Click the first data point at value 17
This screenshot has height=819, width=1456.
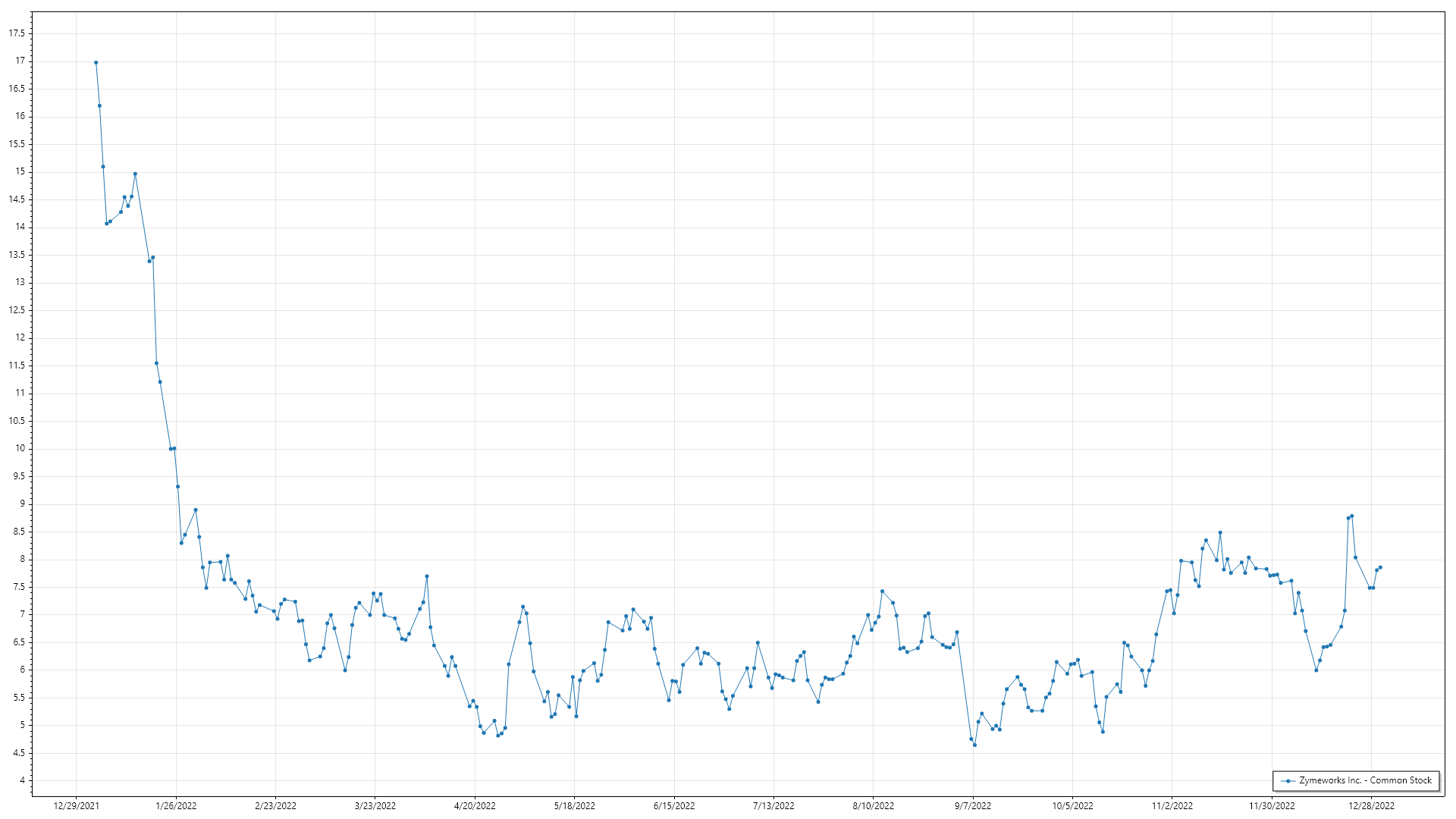click(96, 63)
